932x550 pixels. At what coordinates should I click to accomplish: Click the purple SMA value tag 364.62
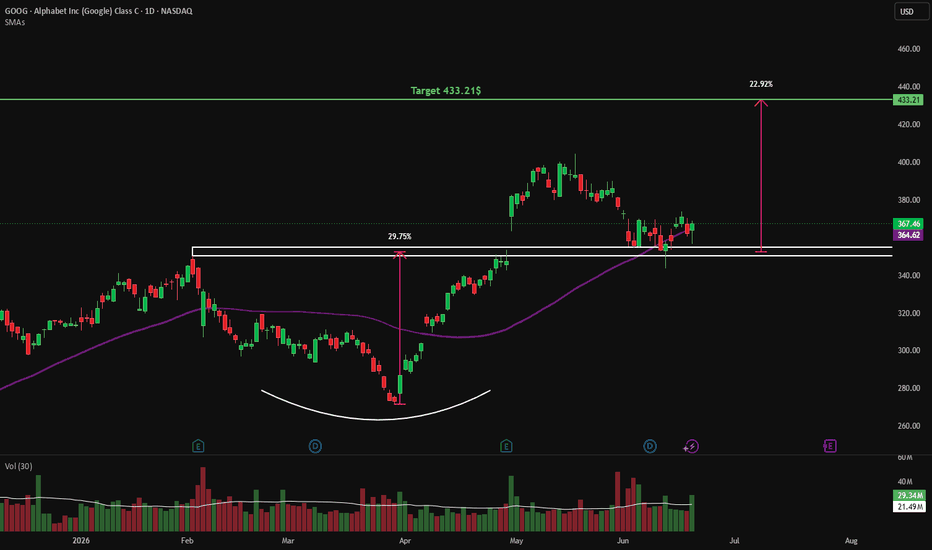(908, 235)
